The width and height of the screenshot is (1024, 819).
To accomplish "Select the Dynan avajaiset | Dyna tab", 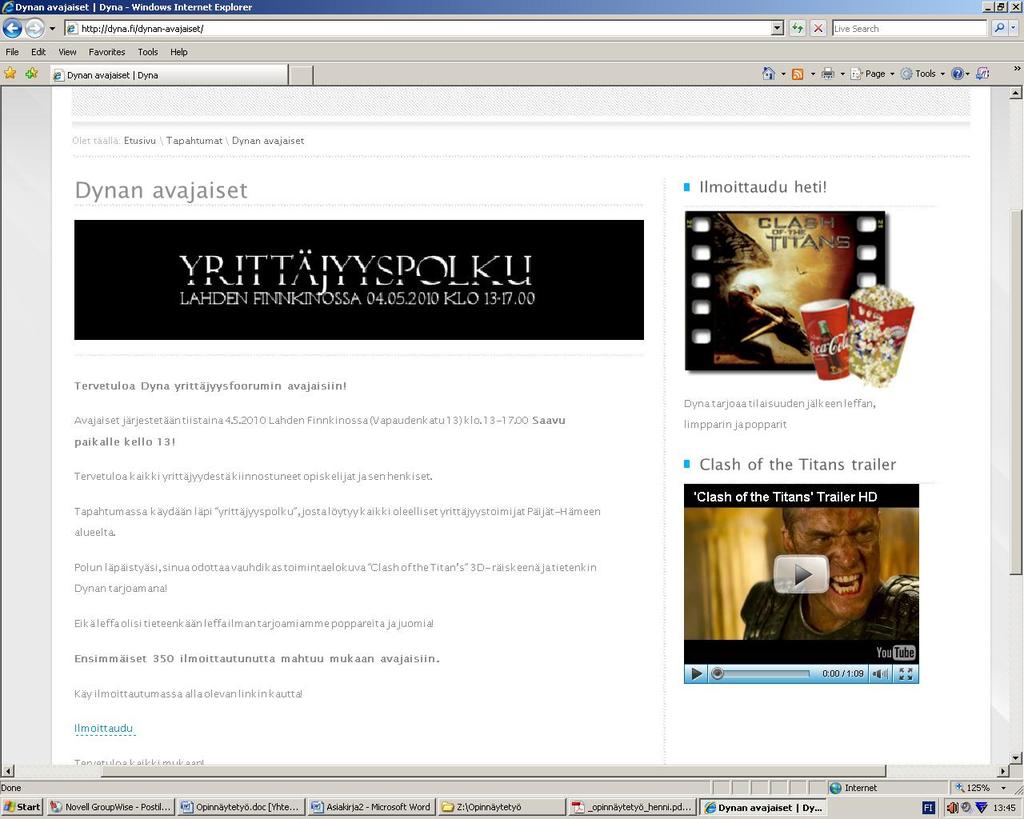I will click(x=169, y=75).
